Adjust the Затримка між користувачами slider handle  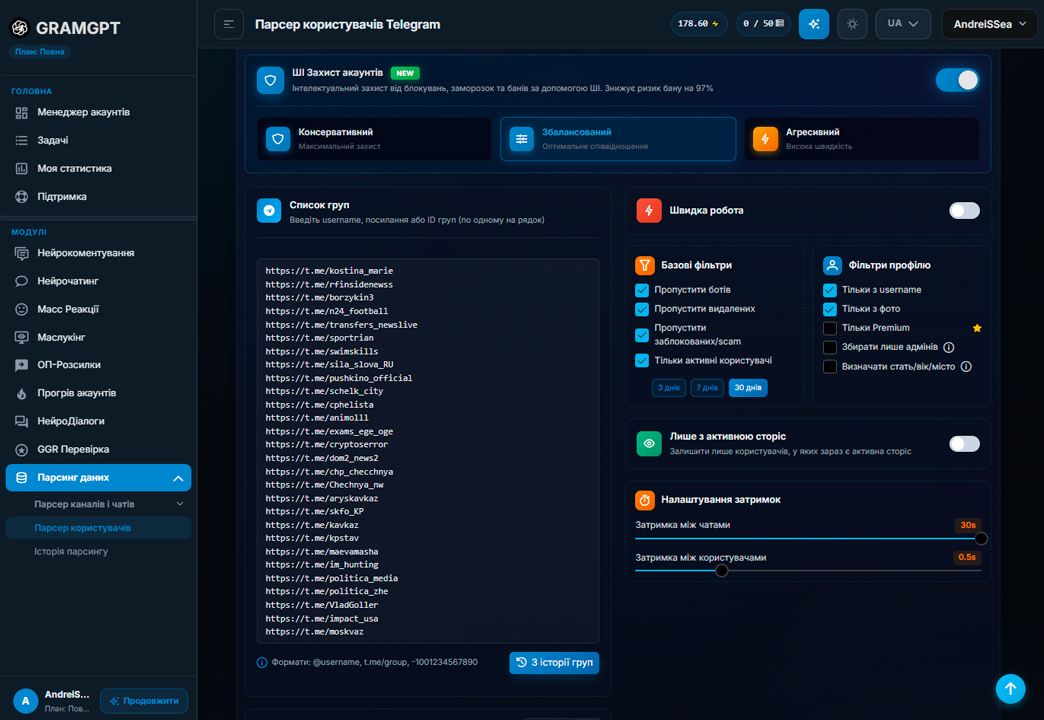[721, 570]
